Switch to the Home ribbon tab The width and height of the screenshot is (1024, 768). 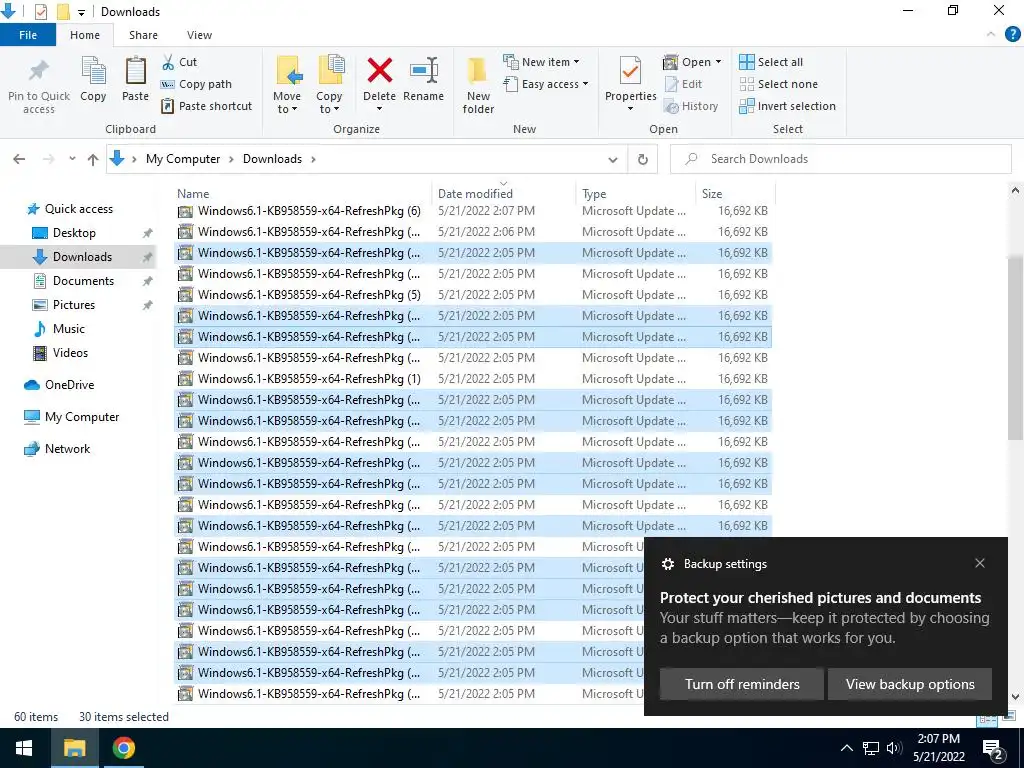[85, 35]
